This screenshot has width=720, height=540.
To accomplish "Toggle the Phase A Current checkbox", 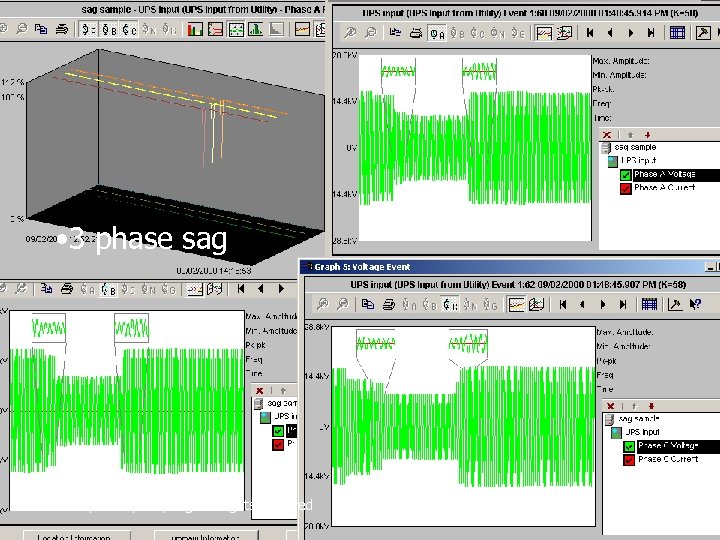I will (626, 188).
